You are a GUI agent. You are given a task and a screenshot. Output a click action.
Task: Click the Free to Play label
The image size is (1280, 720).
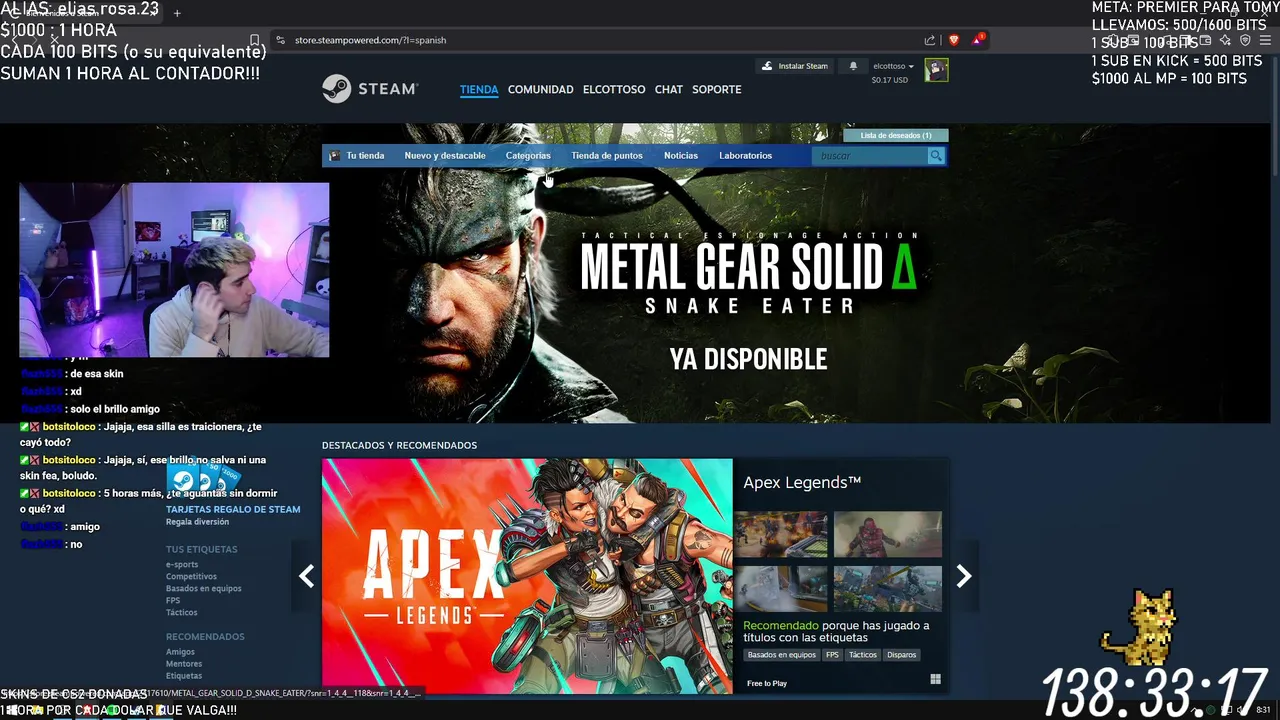(x=767, y=683)
